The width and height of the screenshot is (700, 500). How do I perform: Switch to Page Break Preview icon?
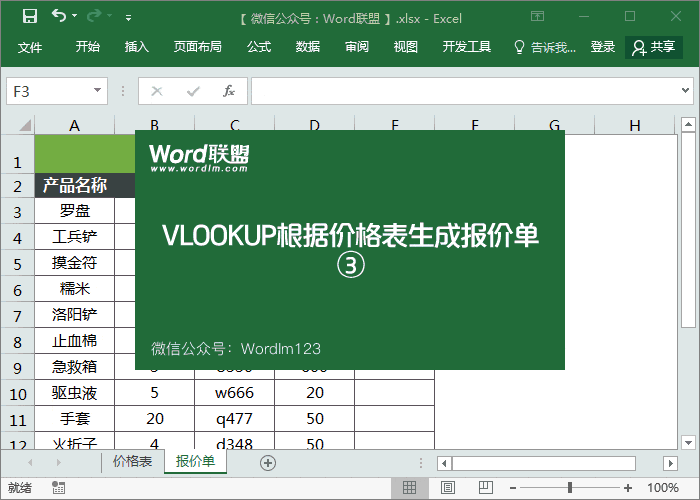pyautogui.click(x=486, y=488)
